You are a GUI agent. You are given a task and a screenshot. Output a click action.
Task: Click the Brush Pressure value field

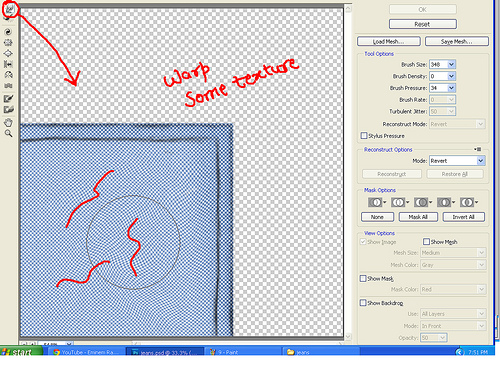click(x=438, y=88)
